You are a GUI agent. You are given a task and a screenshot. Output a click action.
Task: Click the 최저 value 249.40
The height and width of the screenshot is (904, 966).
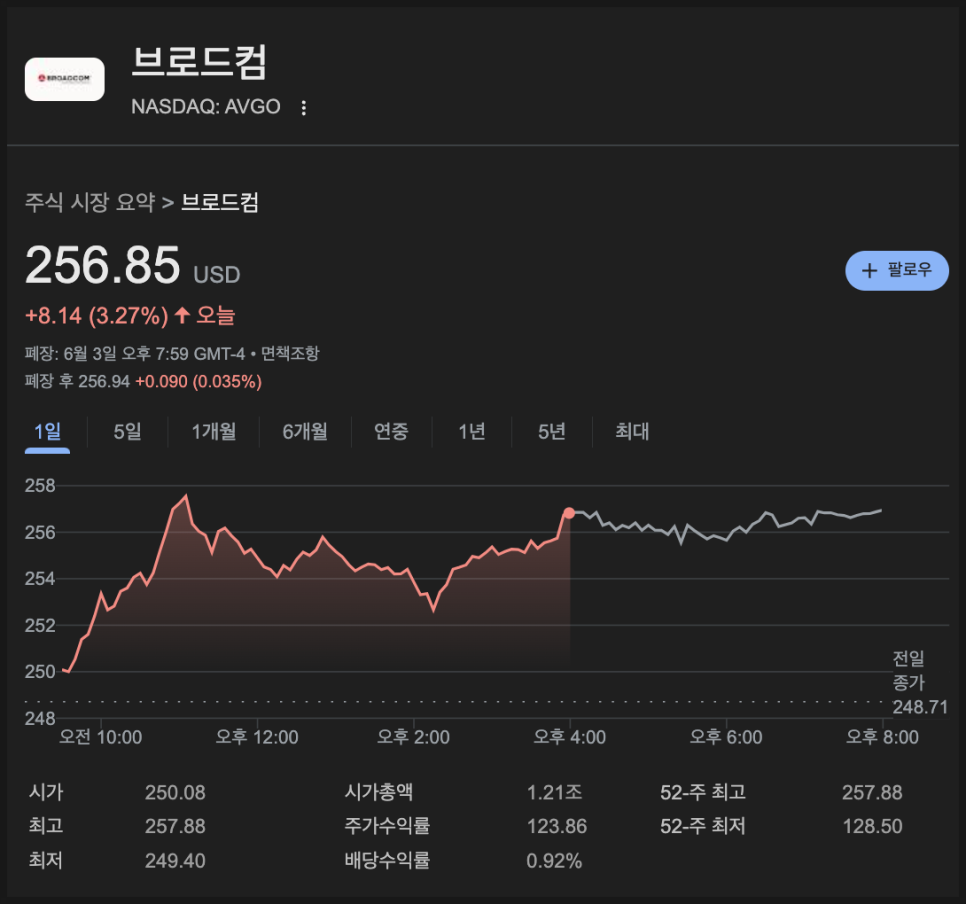coord(175,861)
